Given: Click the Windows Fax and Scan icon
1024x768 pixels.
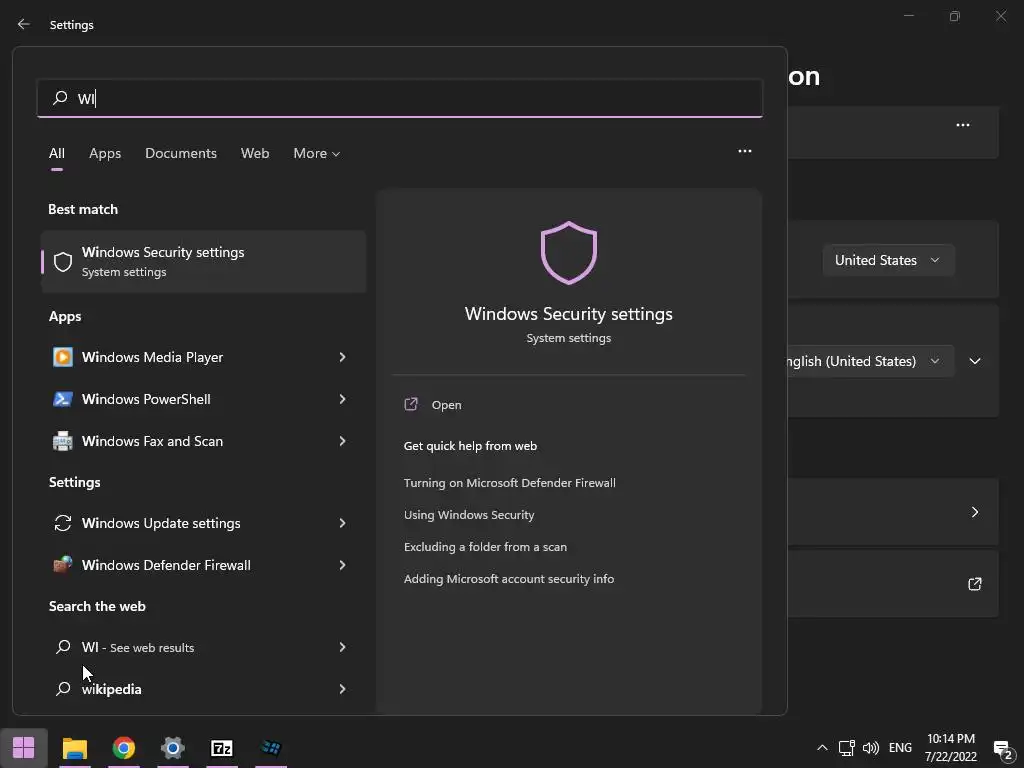Looking at the screenshot, I should 63,441.
